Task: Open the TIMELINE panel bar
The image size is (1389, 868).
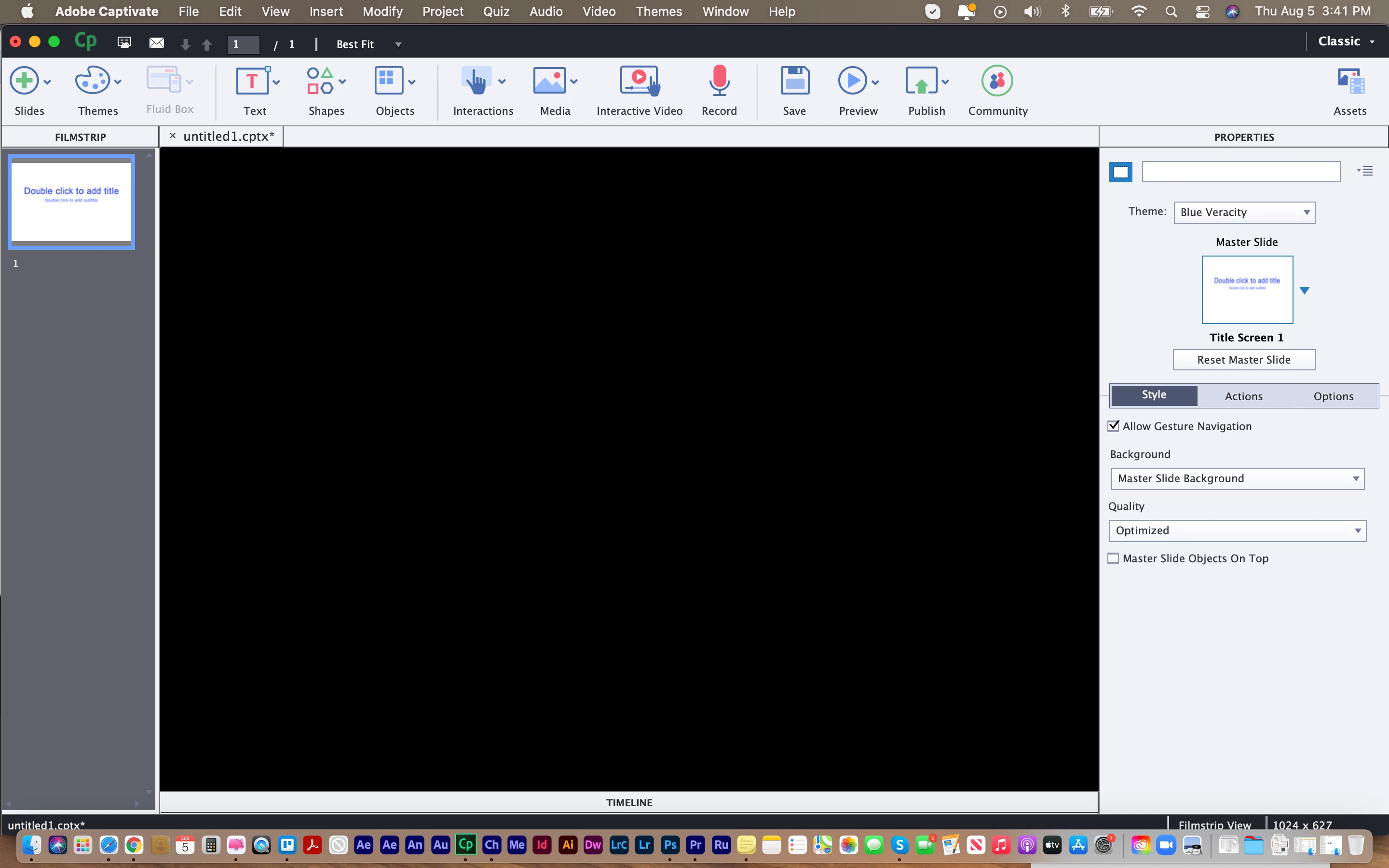Action: (628, 802)
